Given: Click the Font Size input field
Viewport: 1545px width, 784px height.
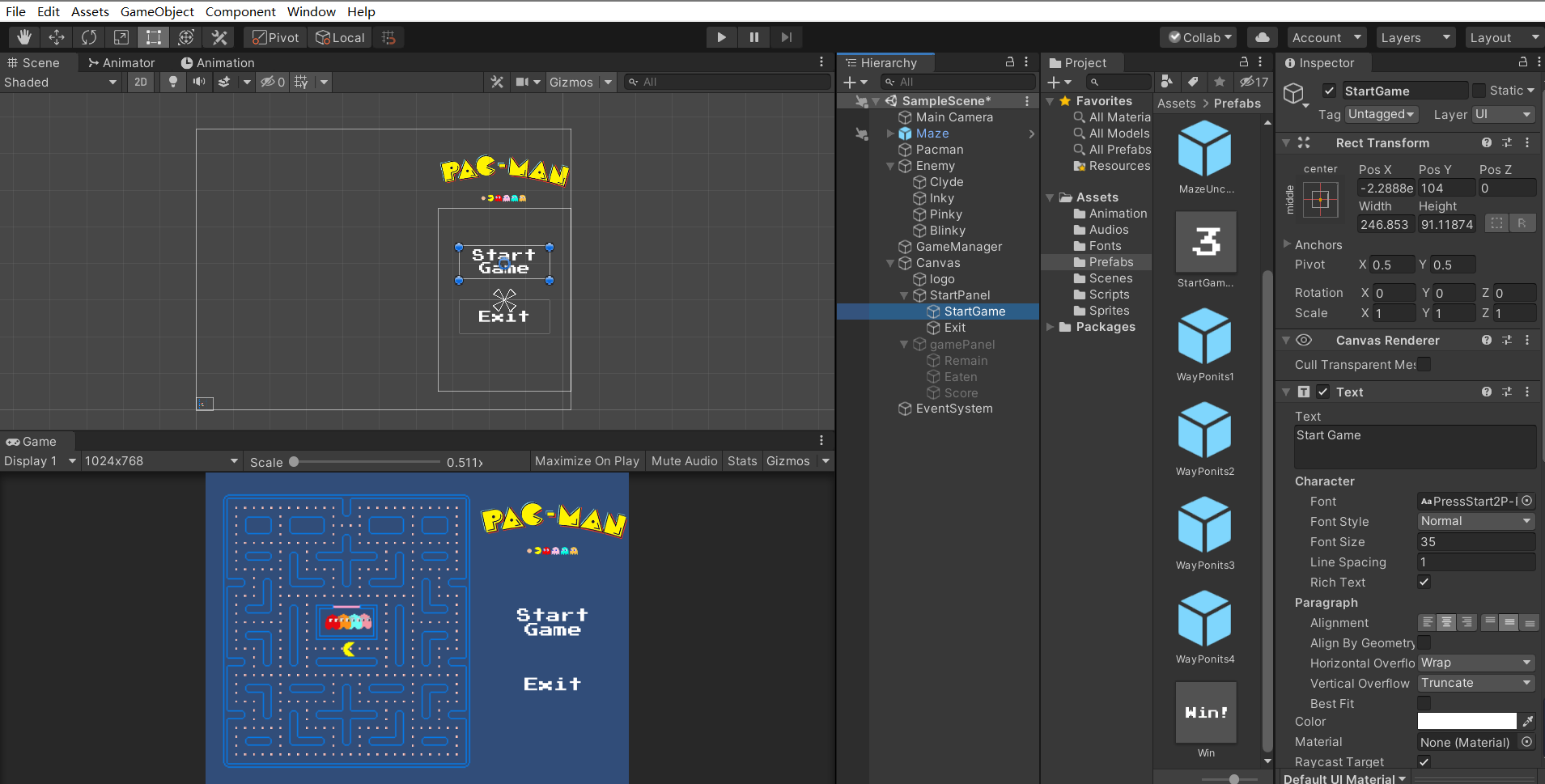Looking at the screenshot, I should (x=1476, y=541).
